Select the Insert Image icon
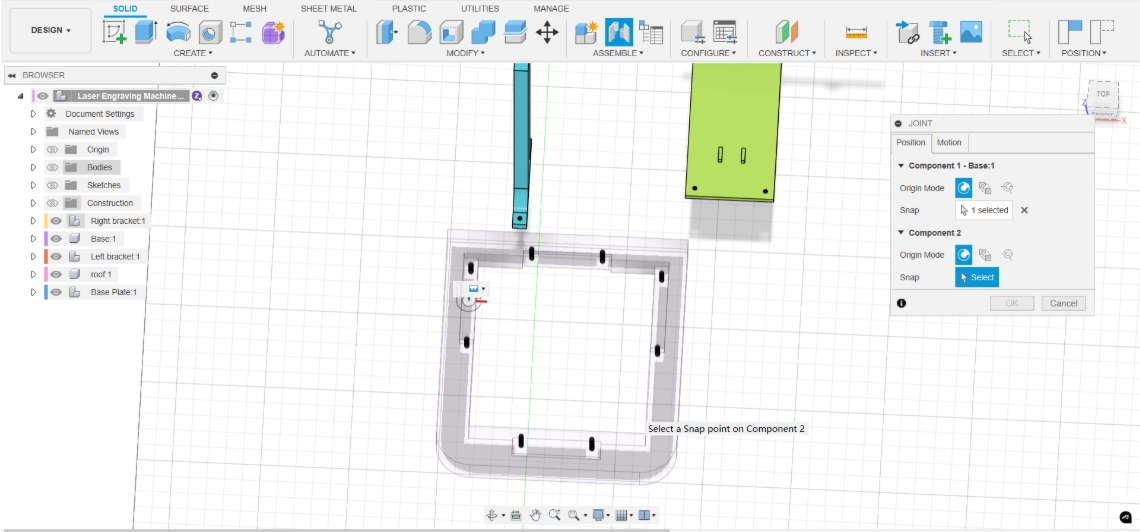Screen dimensions: 1140x532 point(971,32)
